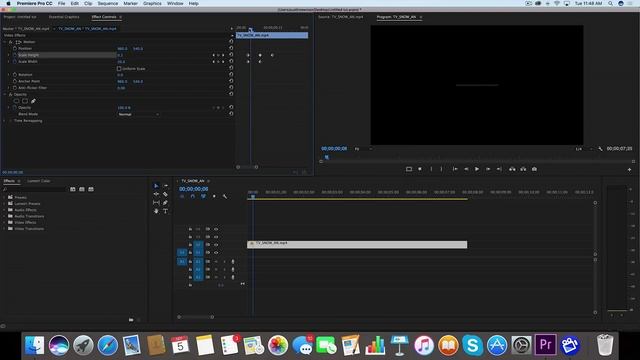This screenshot has width=640, height=360.
Task: Click the Extract button in Program monitor
Action: [x=523, y=169]
